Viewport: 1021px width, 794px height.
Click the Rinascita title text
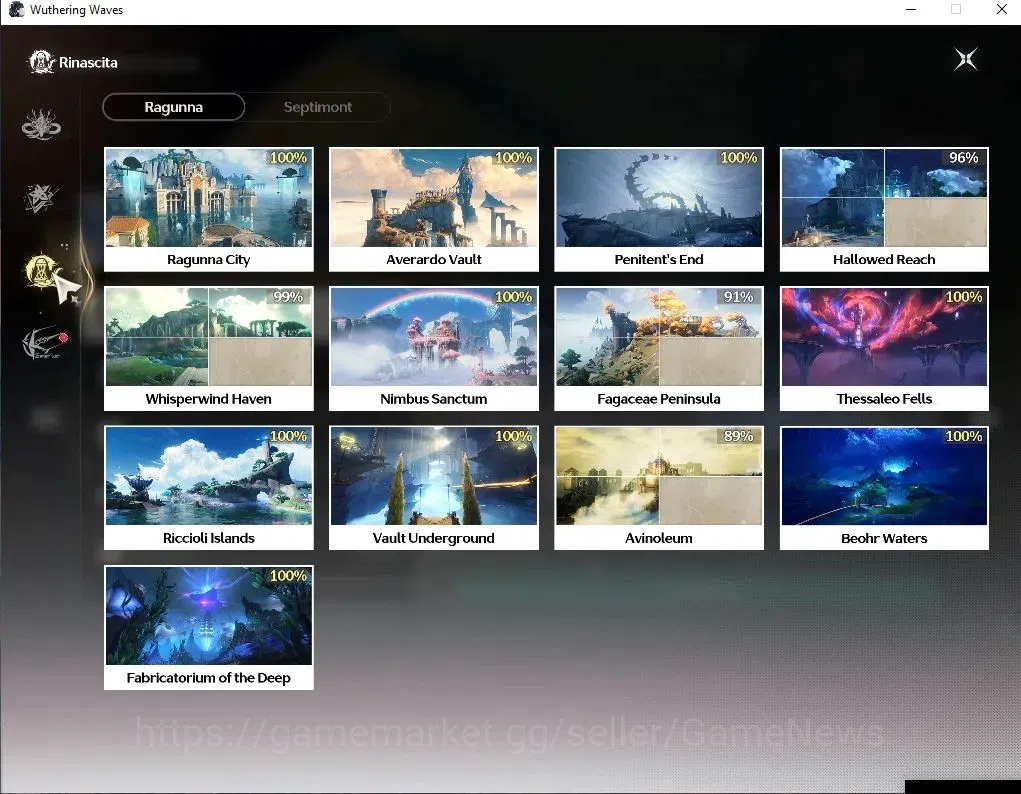point(88,63)
